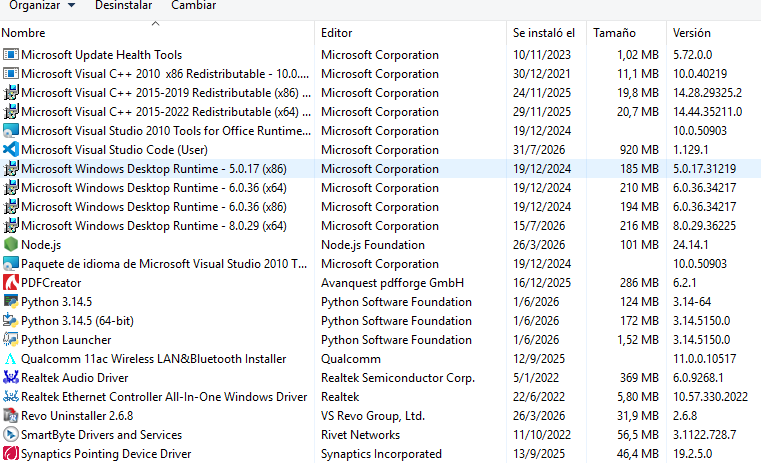Viewport: 761px width, 463px height.
Task: Click the Desktop Runtime 6.0.36 (x64) icon
Action: 11,187
